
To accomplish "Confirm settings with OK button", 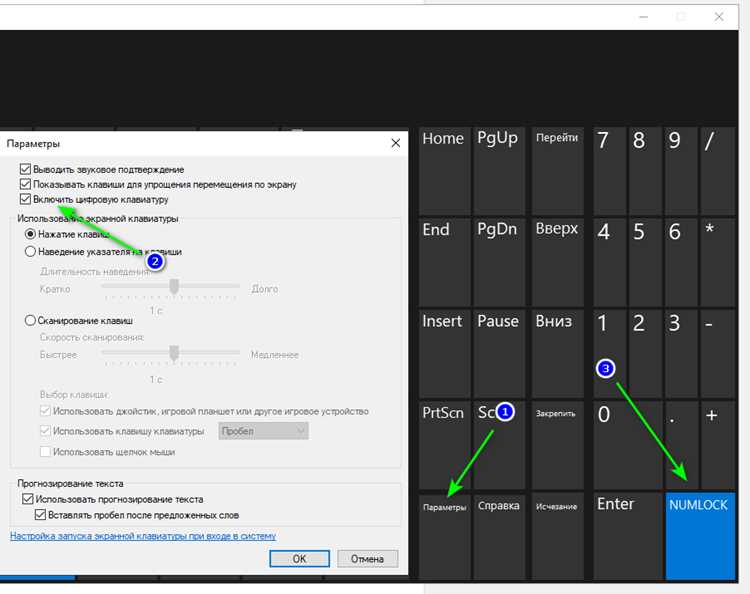I will click(x=299, y=559).
